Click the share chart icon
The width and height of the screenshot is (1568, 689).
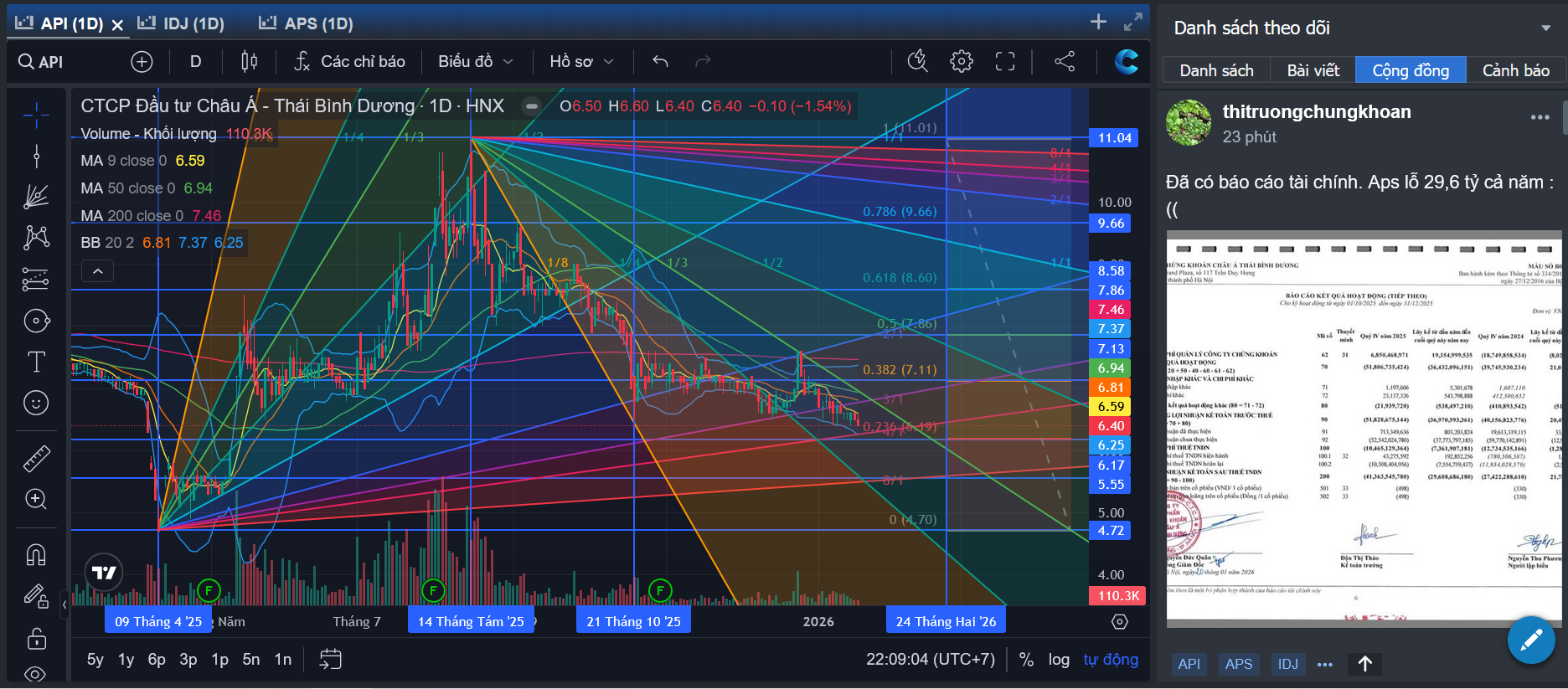pyautogui.click(x=1065, y=61)
